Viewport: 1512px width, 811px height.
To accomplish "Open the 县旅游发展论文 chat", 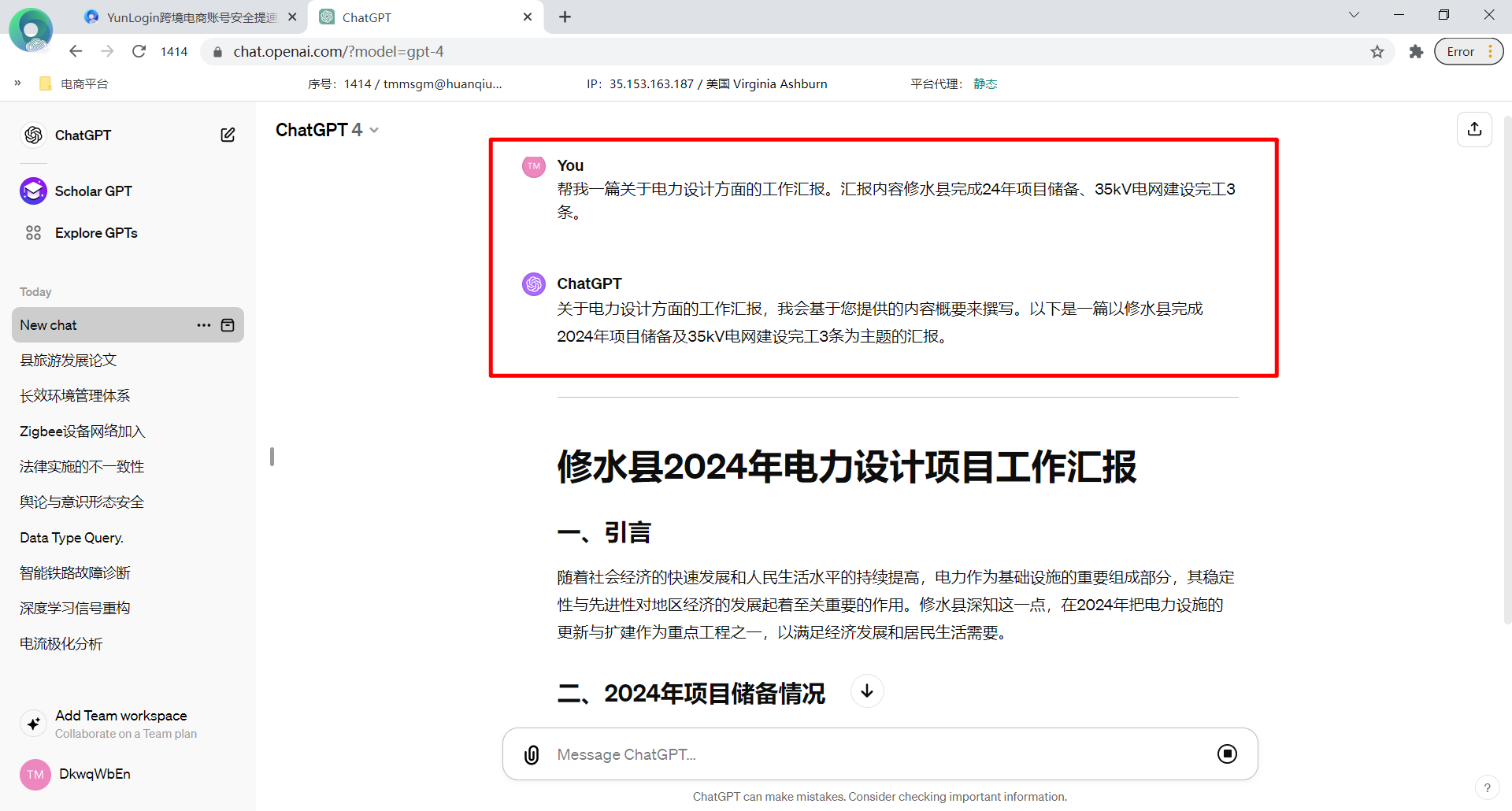I will (128, 360).
